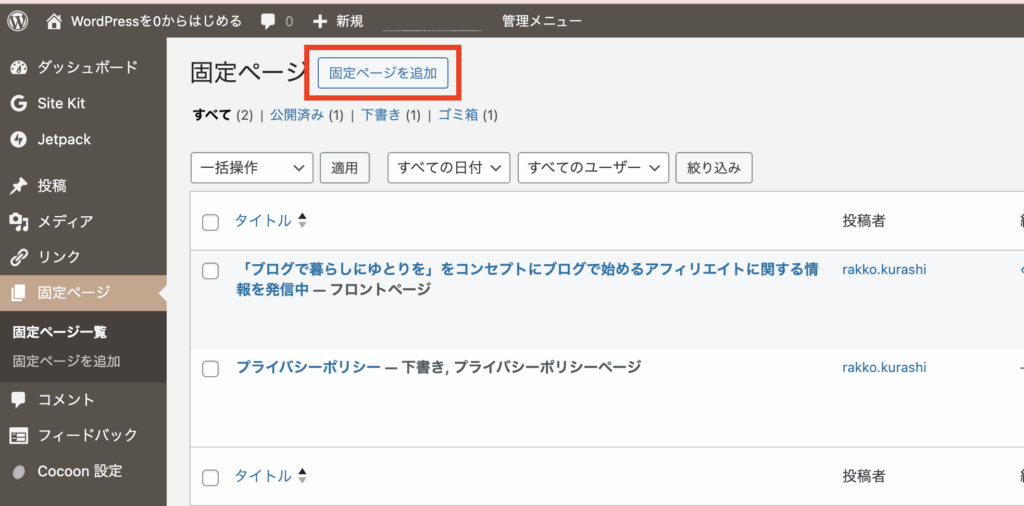Viewport: 1024px width, 506px height.
Task: Click the コメント speech bubble icon
Action: 19,400
